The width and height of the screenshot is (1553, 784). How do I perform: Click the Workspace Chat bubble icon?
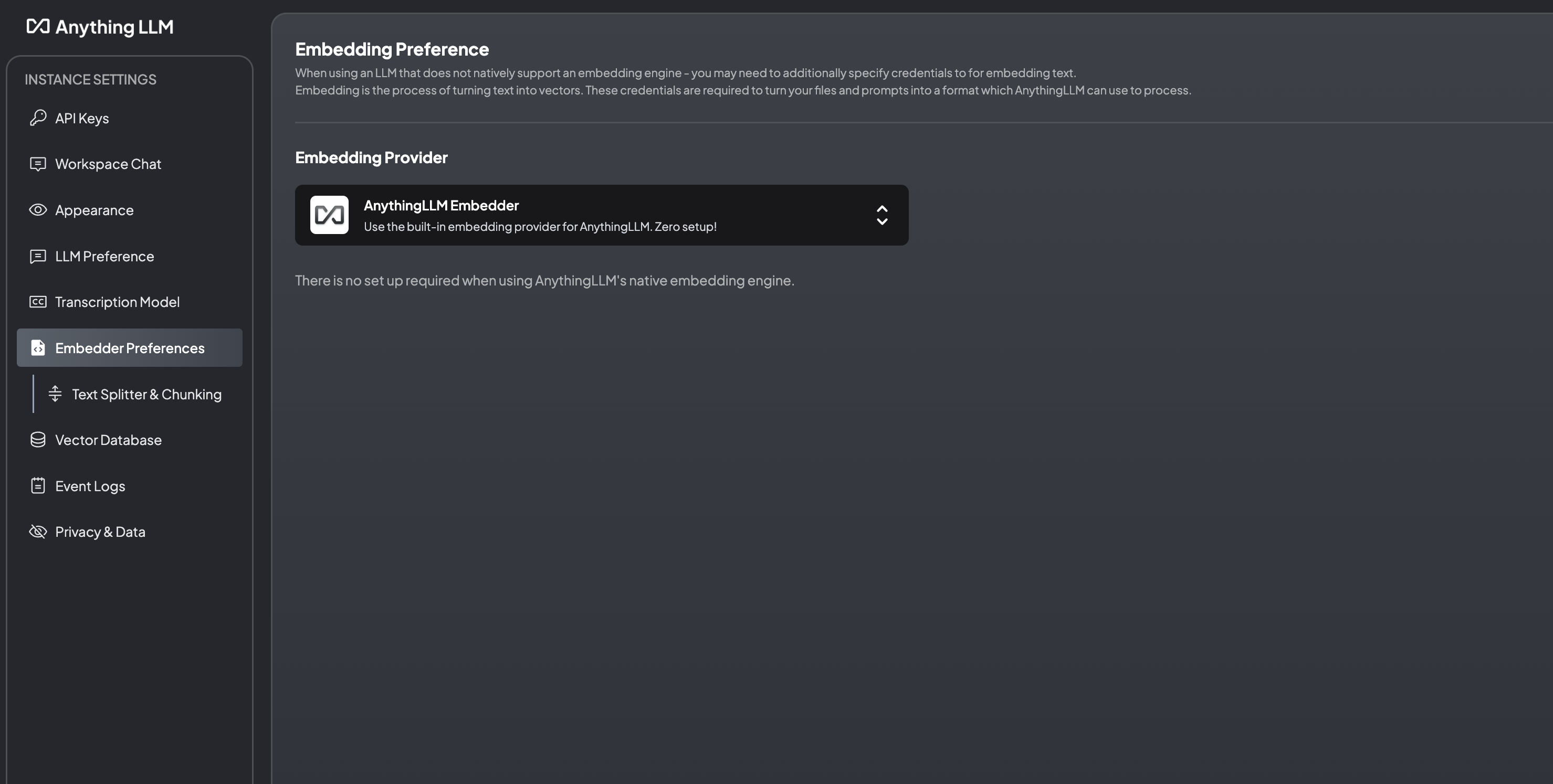(x=38, y=164)
